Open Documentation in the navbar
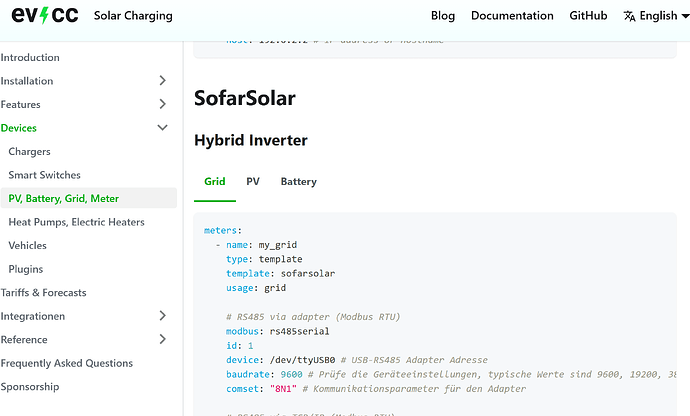 [512, 16]
